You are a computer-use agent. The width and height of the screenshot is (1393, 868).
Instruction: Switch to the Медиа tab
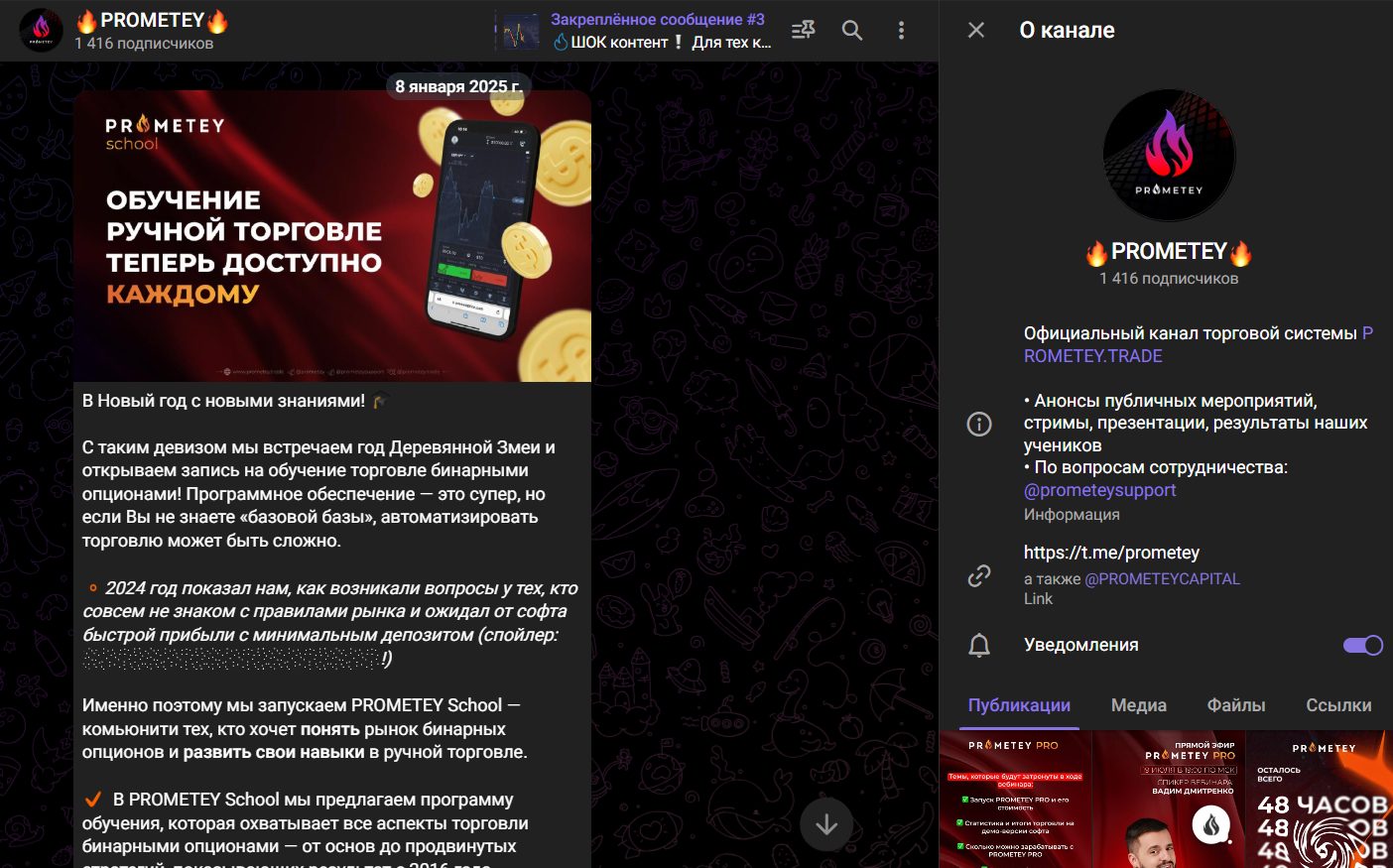pos(1138,705)
